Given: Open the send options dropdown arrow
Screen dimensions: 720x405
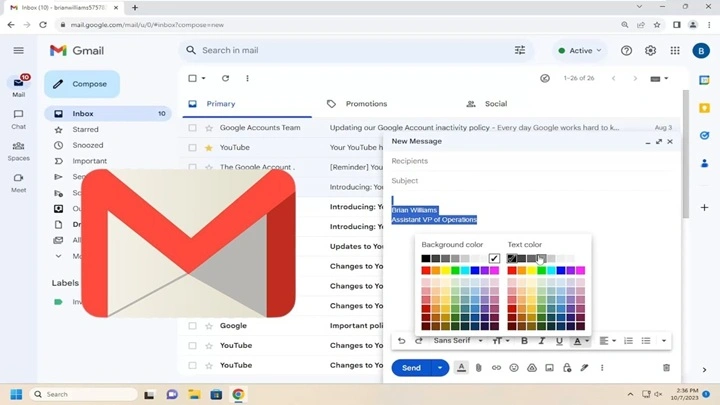Looking at the screenshot, I should (x=440, y=368).
